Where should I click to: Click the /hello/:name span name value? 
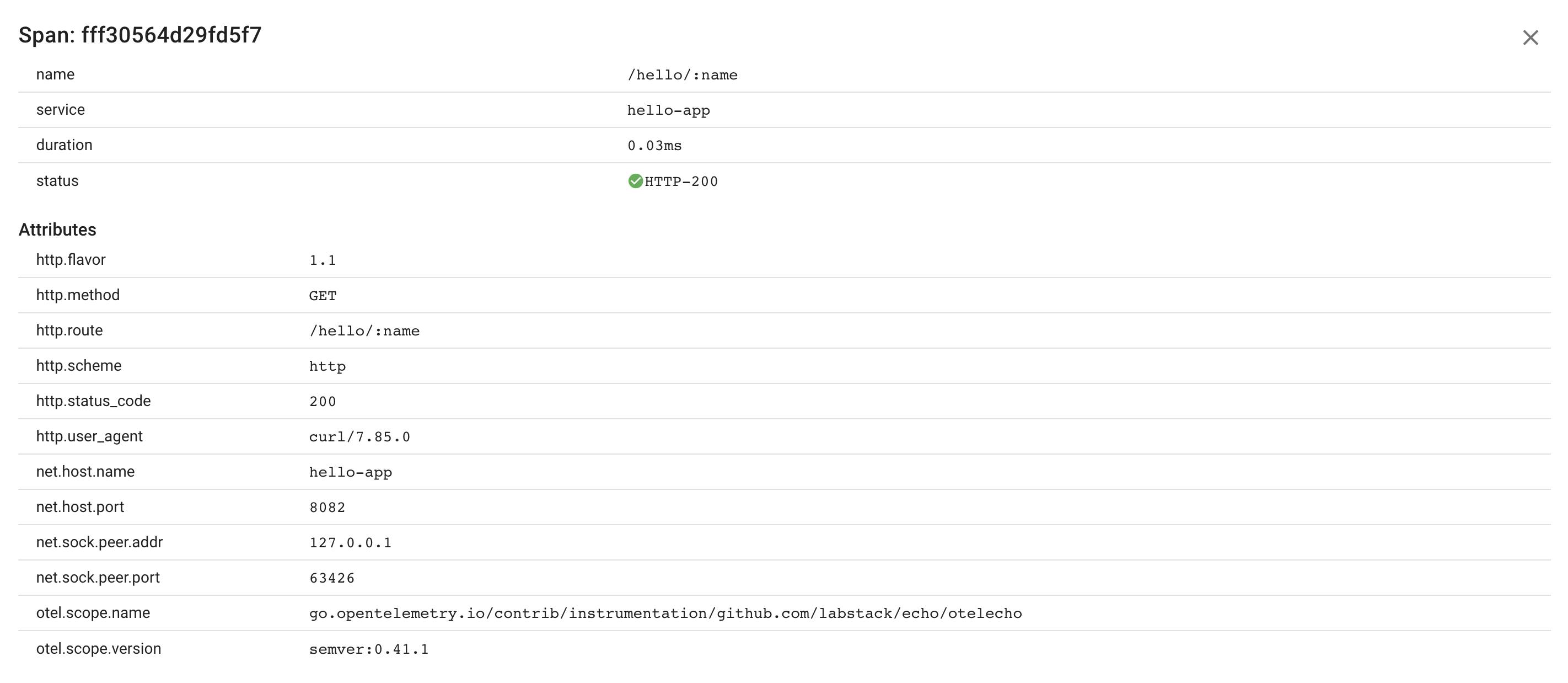[683, 75]
